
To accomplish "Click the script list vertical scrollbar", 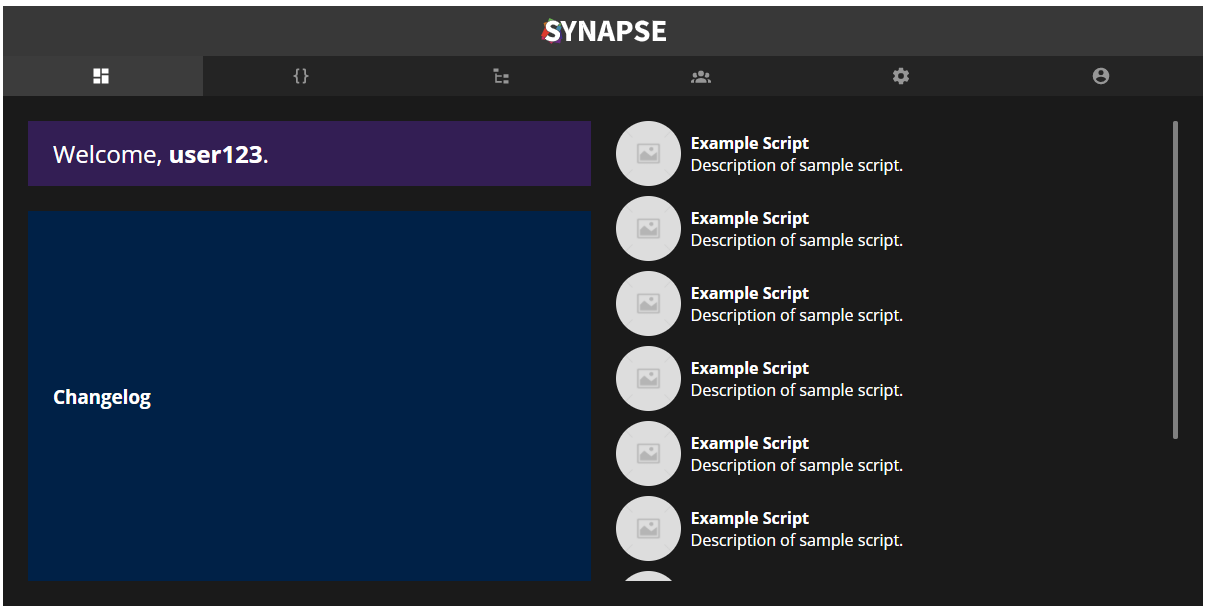I will click(x=1175, y=280).
